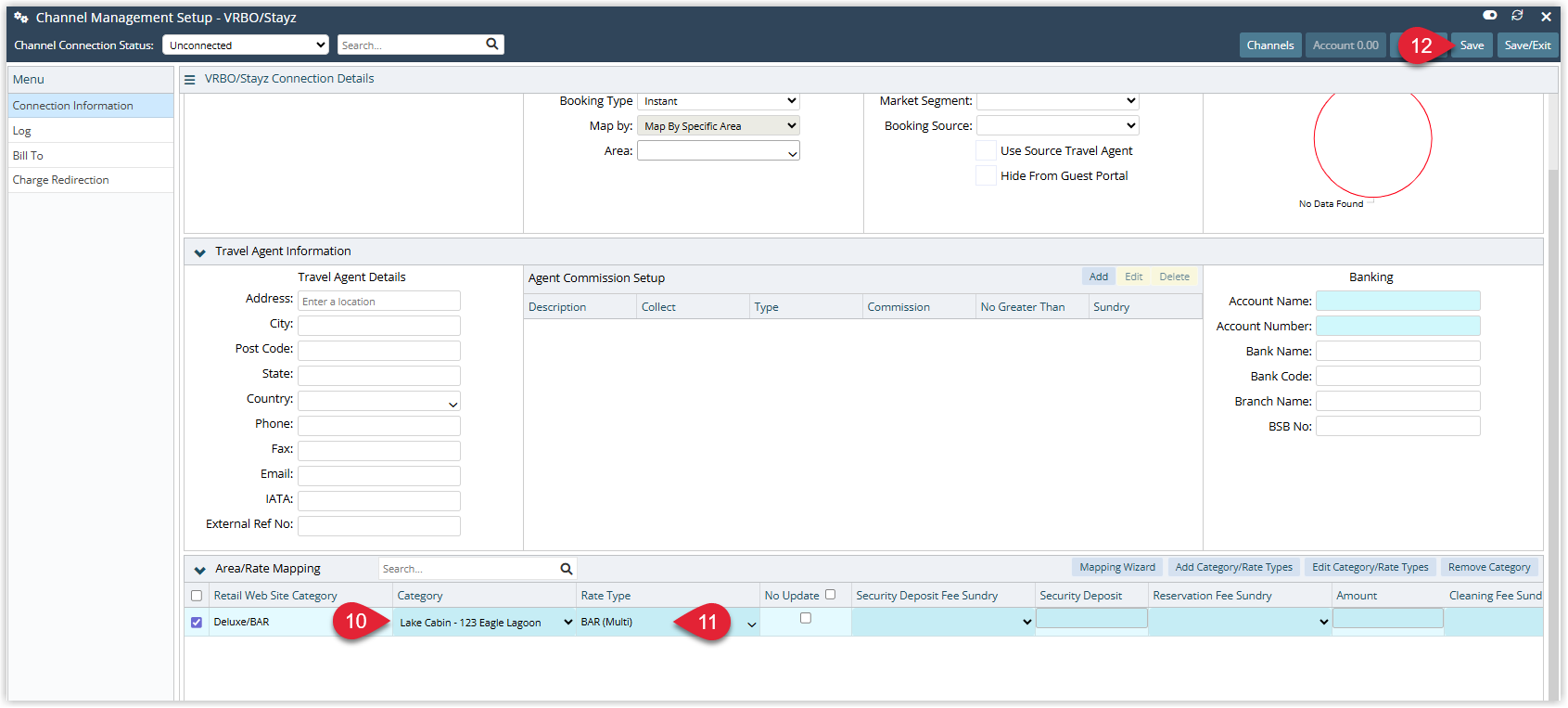The width and height of the screenshot is (1568, 708).
Task: Click the BSB No field
Action: pyautogui.click(x=1398, y=426)
